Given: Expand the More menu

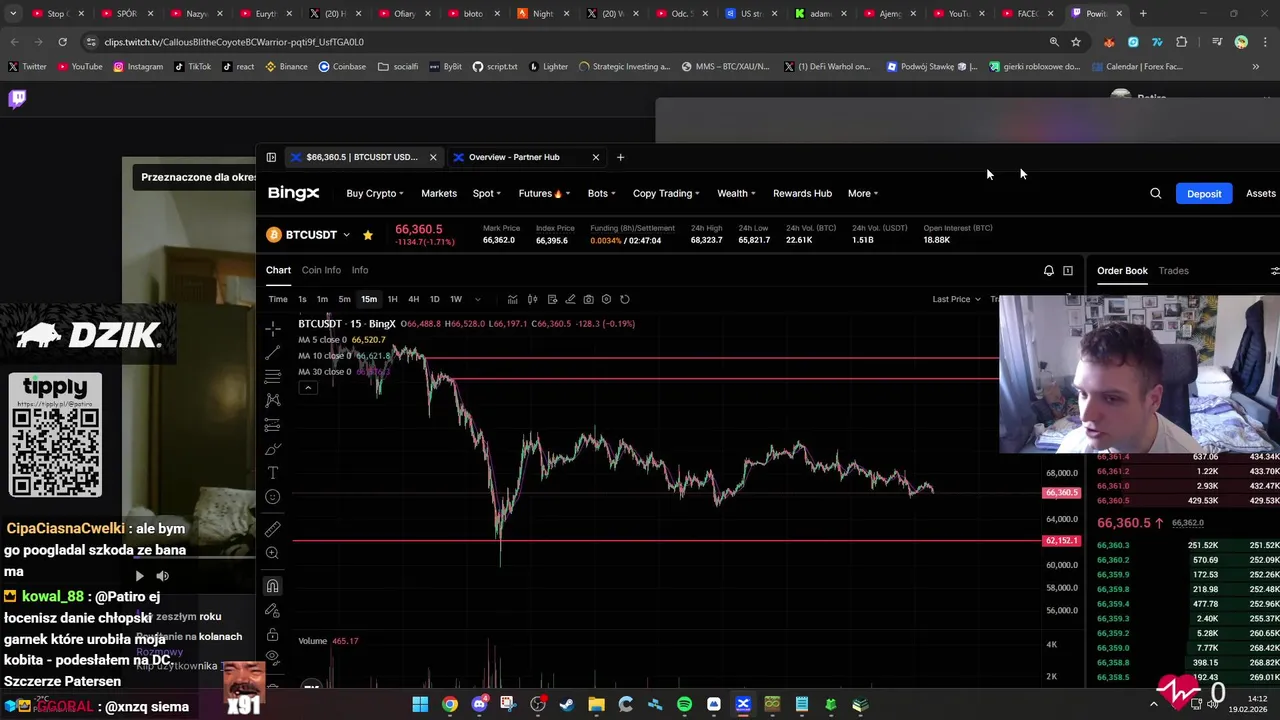Looking at the screenshot, I should pyautogui.click(x=863, y=193).
